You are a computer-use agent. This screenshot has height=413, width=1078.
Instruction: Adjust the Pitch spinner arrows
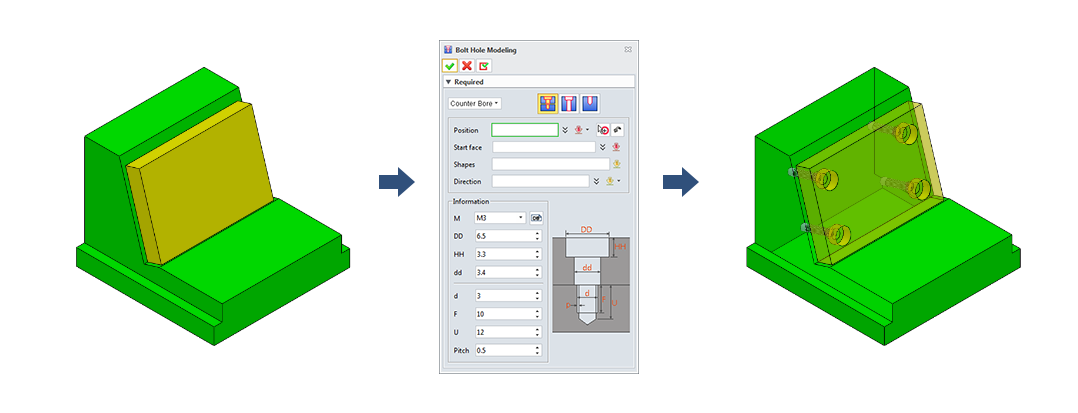[x=538, y=350]
